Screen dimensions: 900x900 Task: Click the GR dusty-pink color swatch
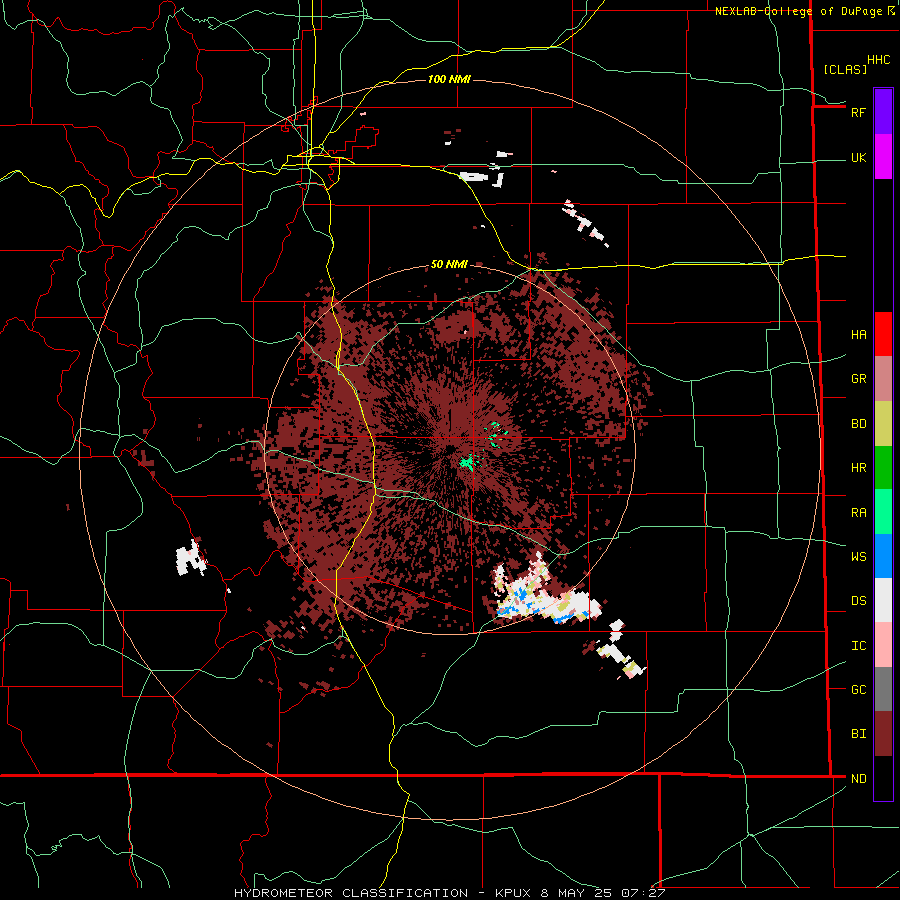[883, 379]
